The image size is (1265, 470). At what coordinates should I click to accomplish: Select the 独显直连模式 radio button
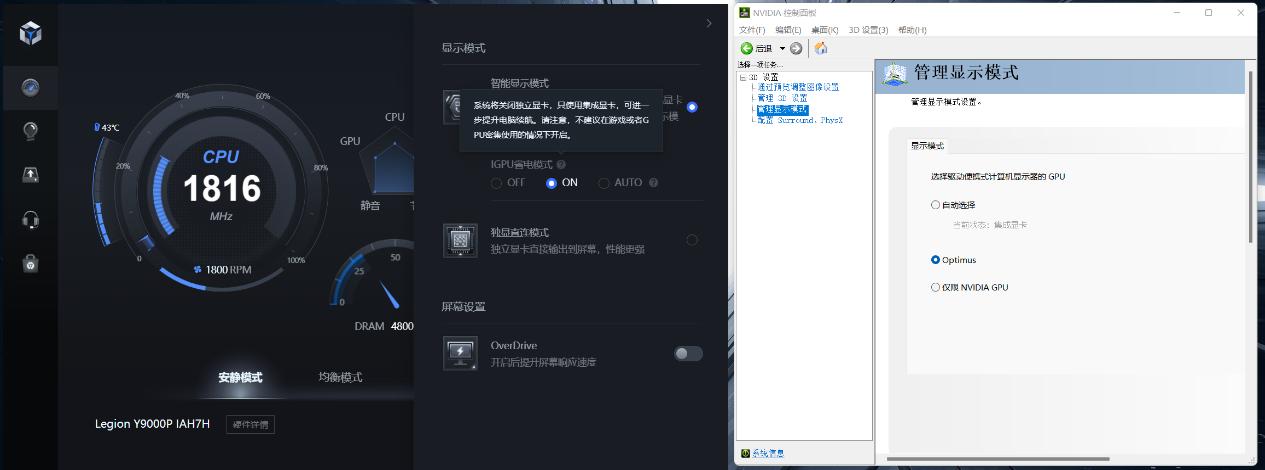692,240
